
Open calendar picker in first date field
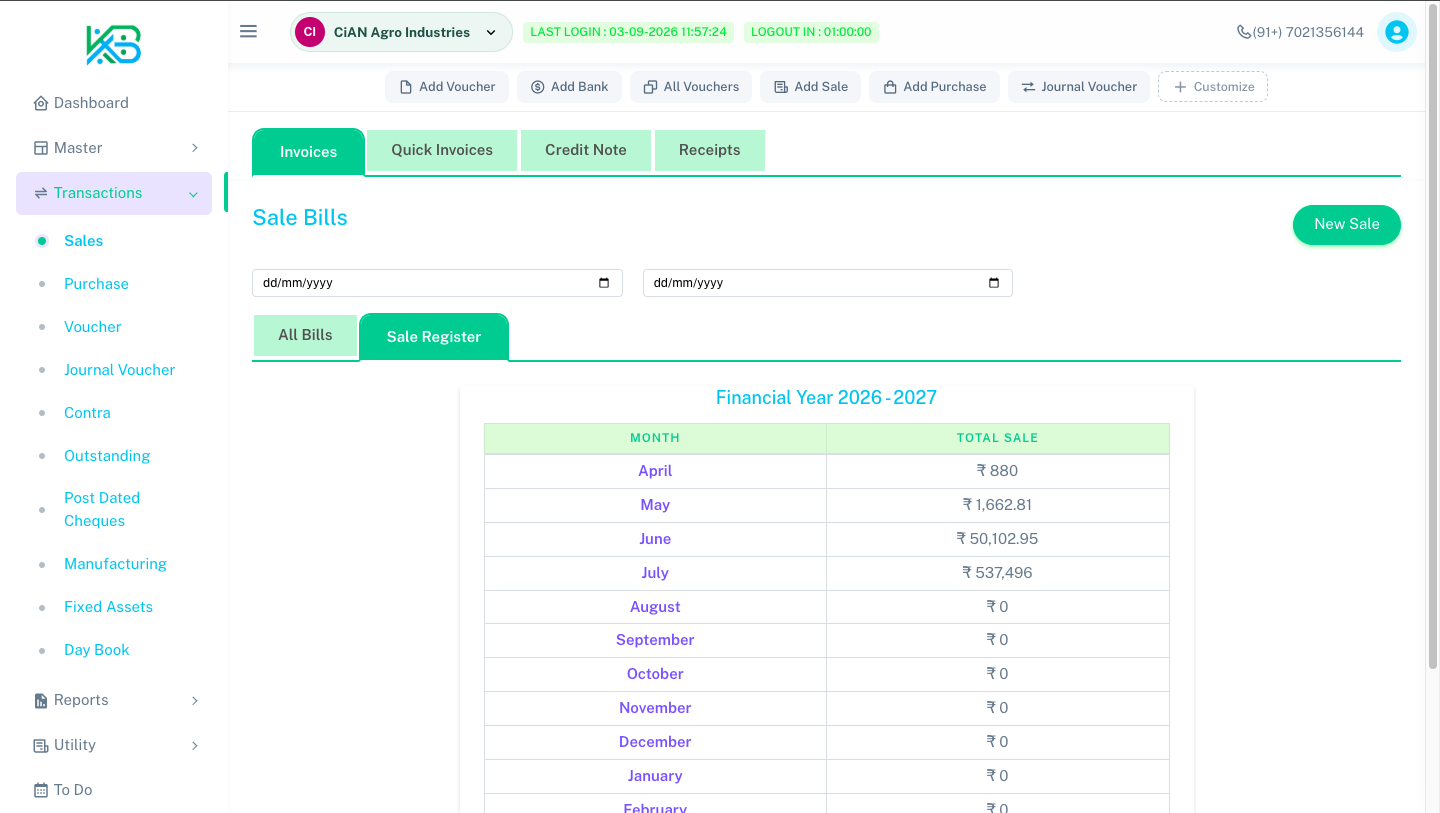(604, 283)
